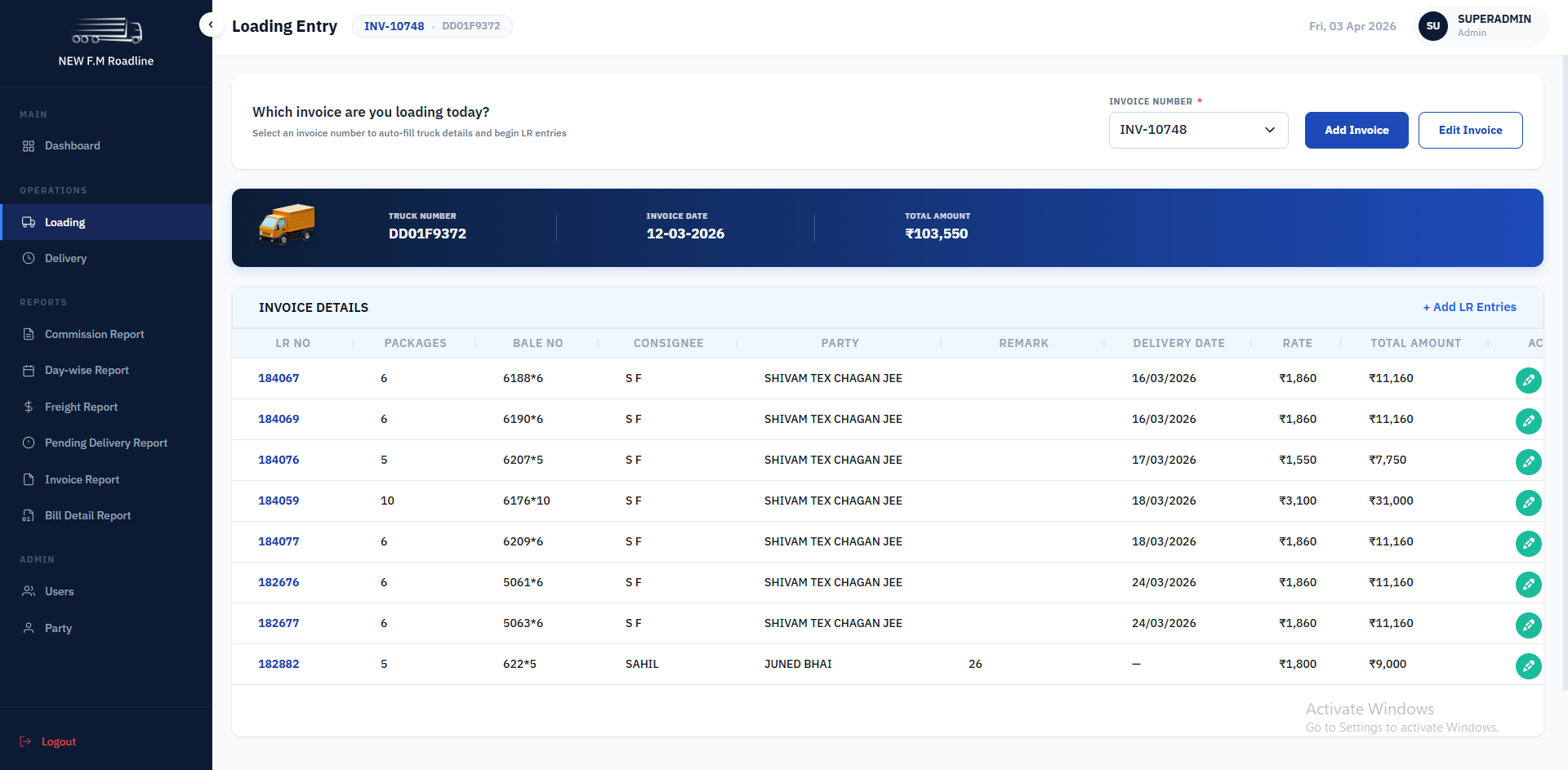Open the Freight Report via its sidebar icon

click(x=28, y=407)
